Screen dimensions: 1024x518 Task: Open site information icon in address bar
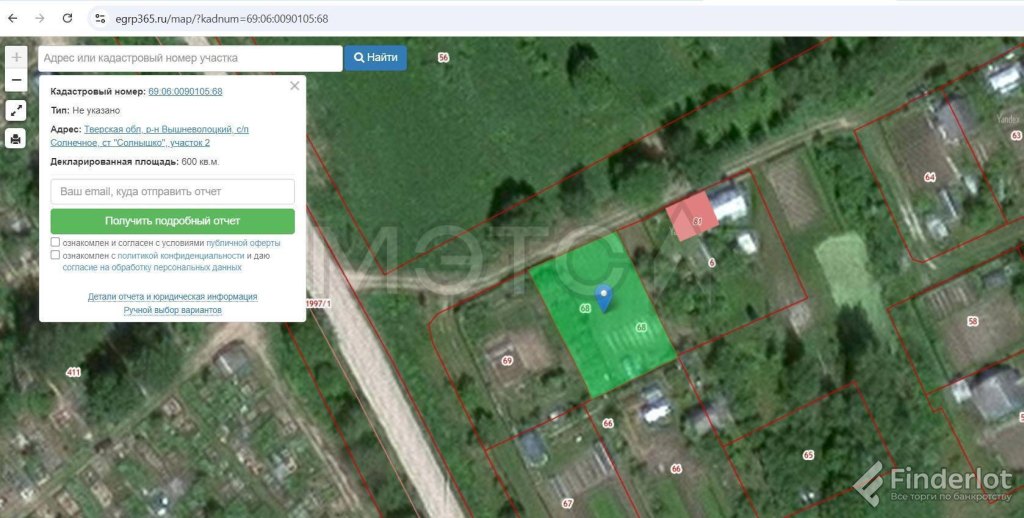[99, 18]
